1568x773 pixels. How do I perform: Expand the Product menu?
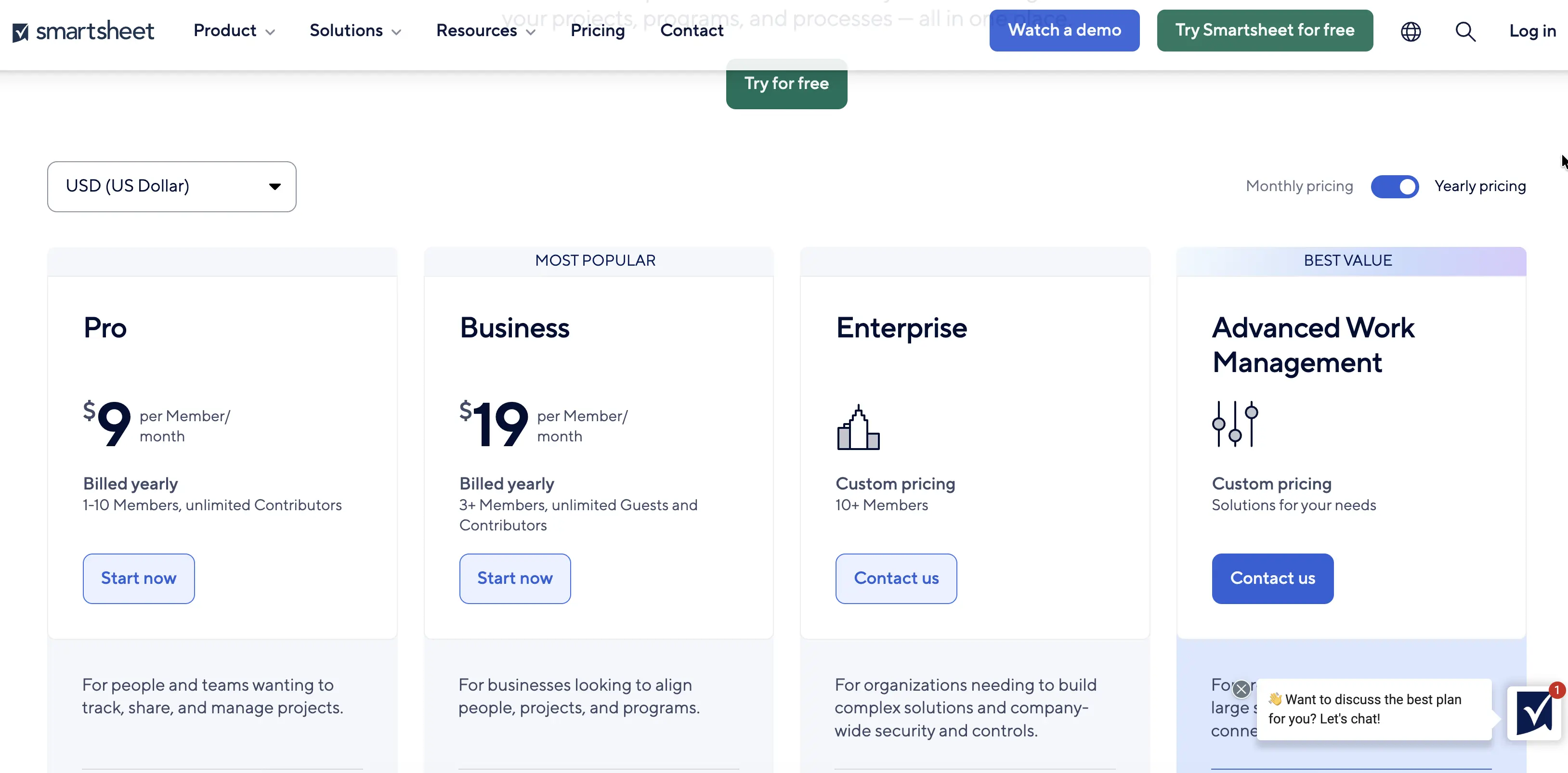pyautogui.click(x=235, y=30)
